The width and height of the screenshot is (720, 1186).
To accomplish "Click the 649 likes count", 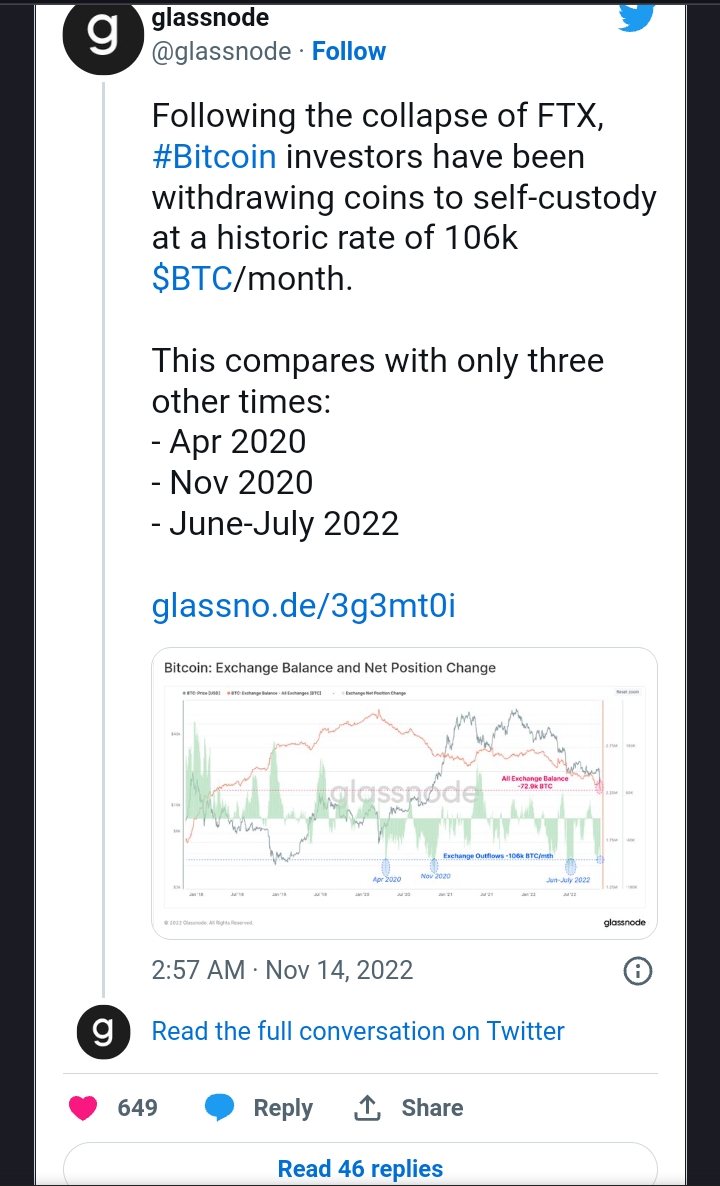I will 138,1108.
